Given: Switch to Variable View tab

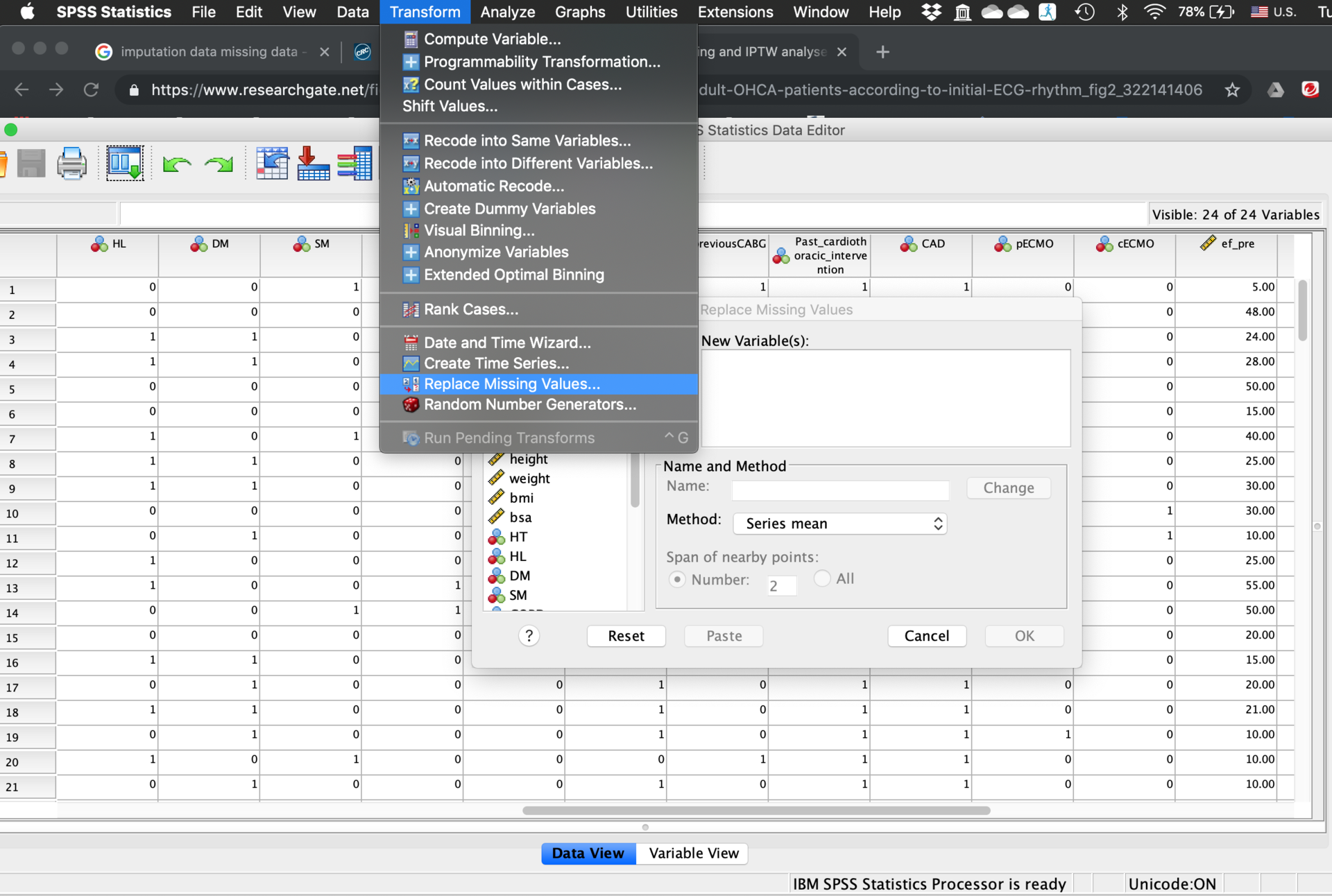Looking at the screenshot, I should tap(694, 854).
